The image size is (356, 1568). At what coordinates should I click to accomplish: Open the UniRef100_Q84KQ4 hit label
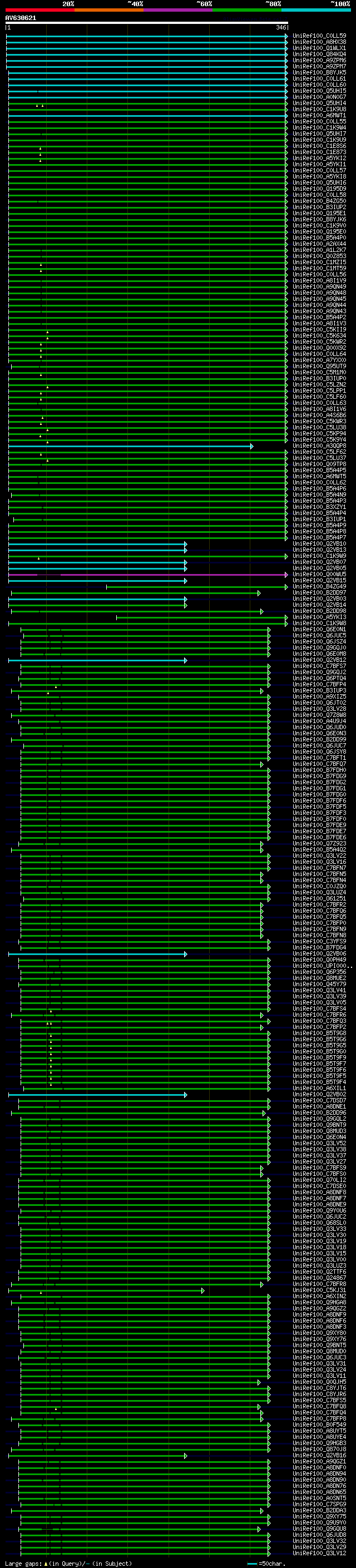click(319, 55)
